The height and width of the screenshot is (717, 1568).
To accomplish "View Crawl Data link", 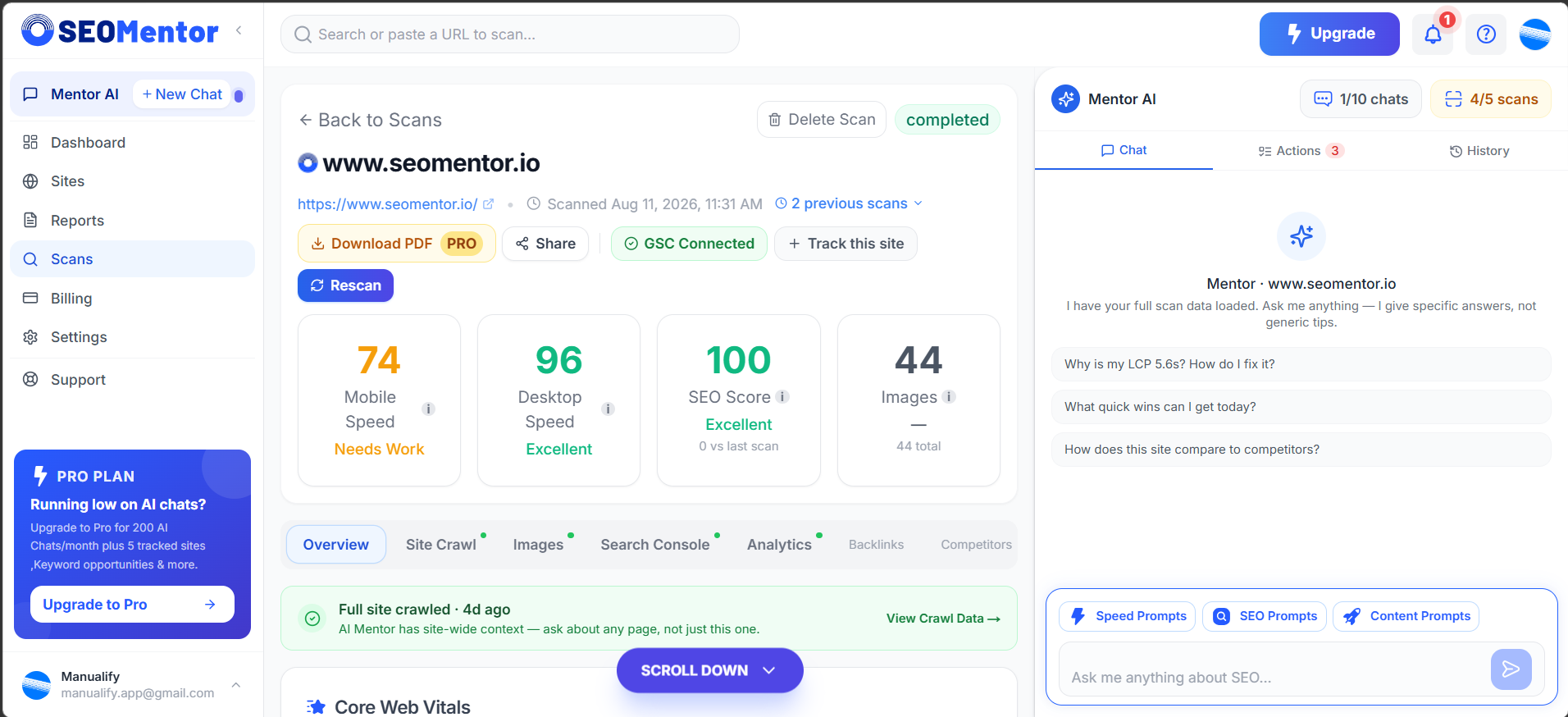I will pyautogui.click(x=943, y=619).
